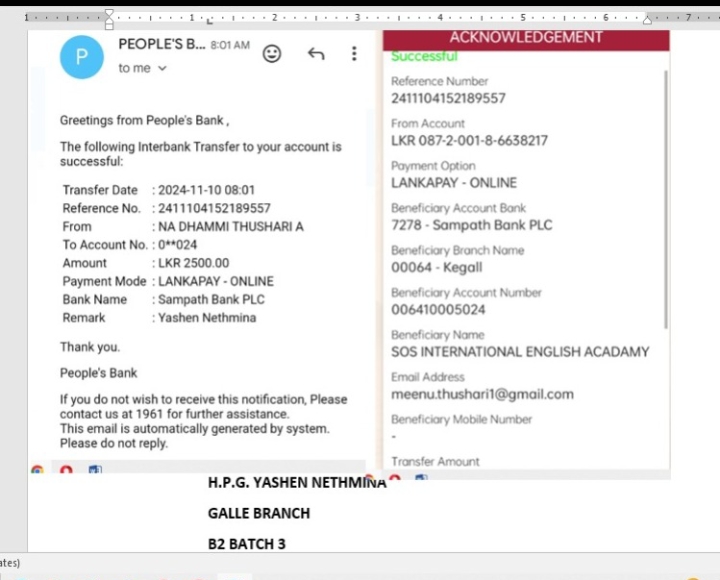Click From Account LKR 087-2-001-8-6638217
Viewport: 720px width, 580px height.
(469, 141)
